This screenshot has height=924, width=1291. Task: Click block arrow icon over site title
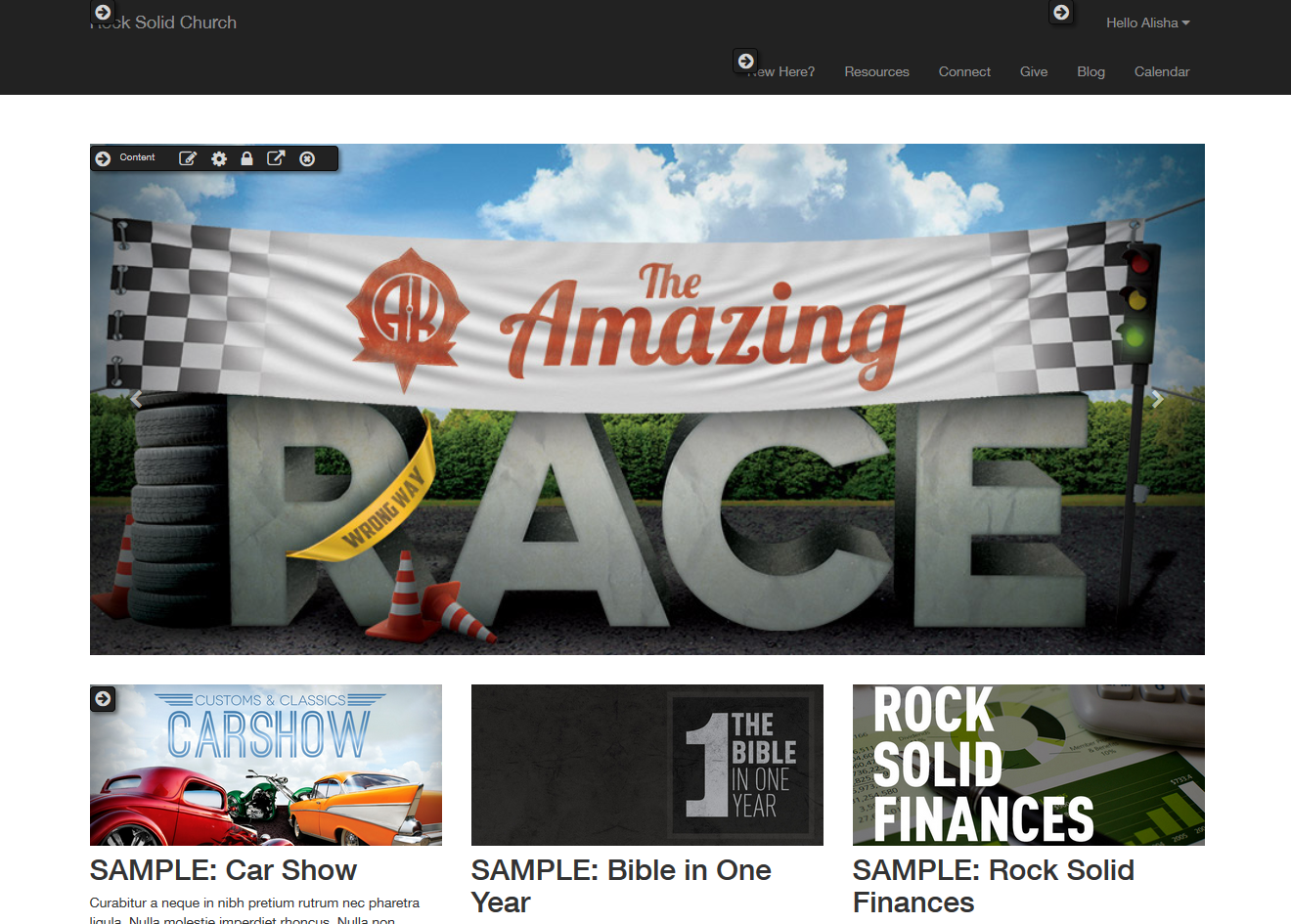(103, 13)
